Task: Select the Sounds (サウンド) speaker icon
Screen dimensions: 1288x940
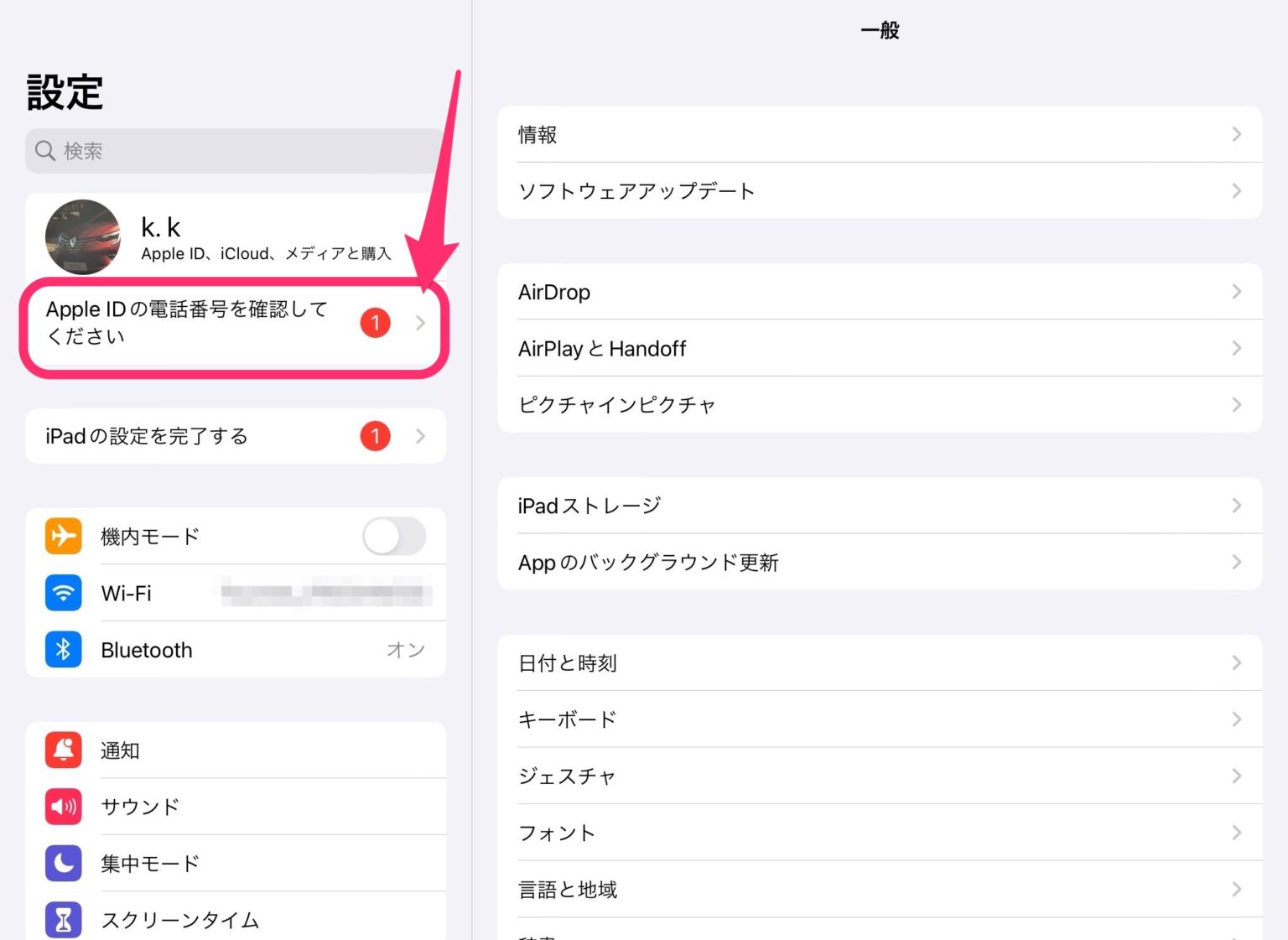Action: pyautogui.click(x=63, y=807)
